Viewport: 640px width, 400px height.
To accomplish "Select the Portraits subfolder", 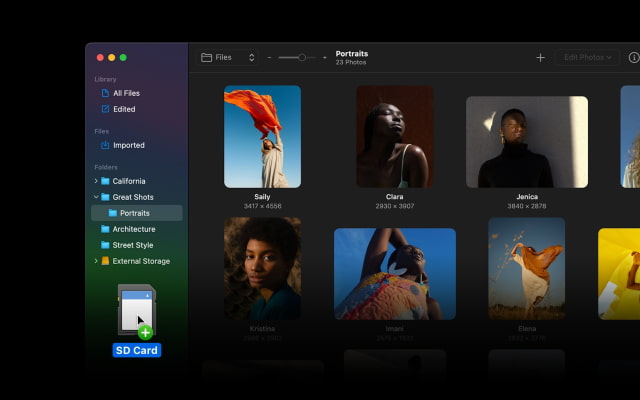I will [x=137, y=213].
